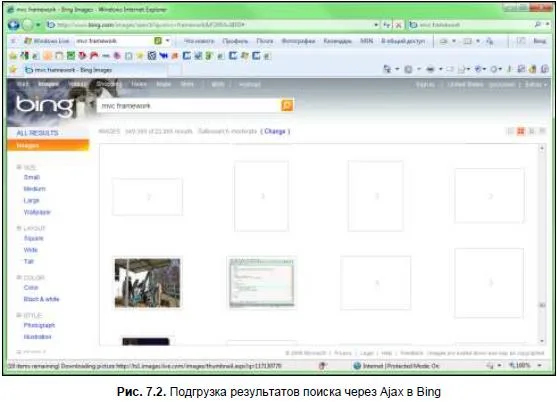Open the Images item in Bing navigation
Viewport: 557px width, 402px height.
click(48, 84)
